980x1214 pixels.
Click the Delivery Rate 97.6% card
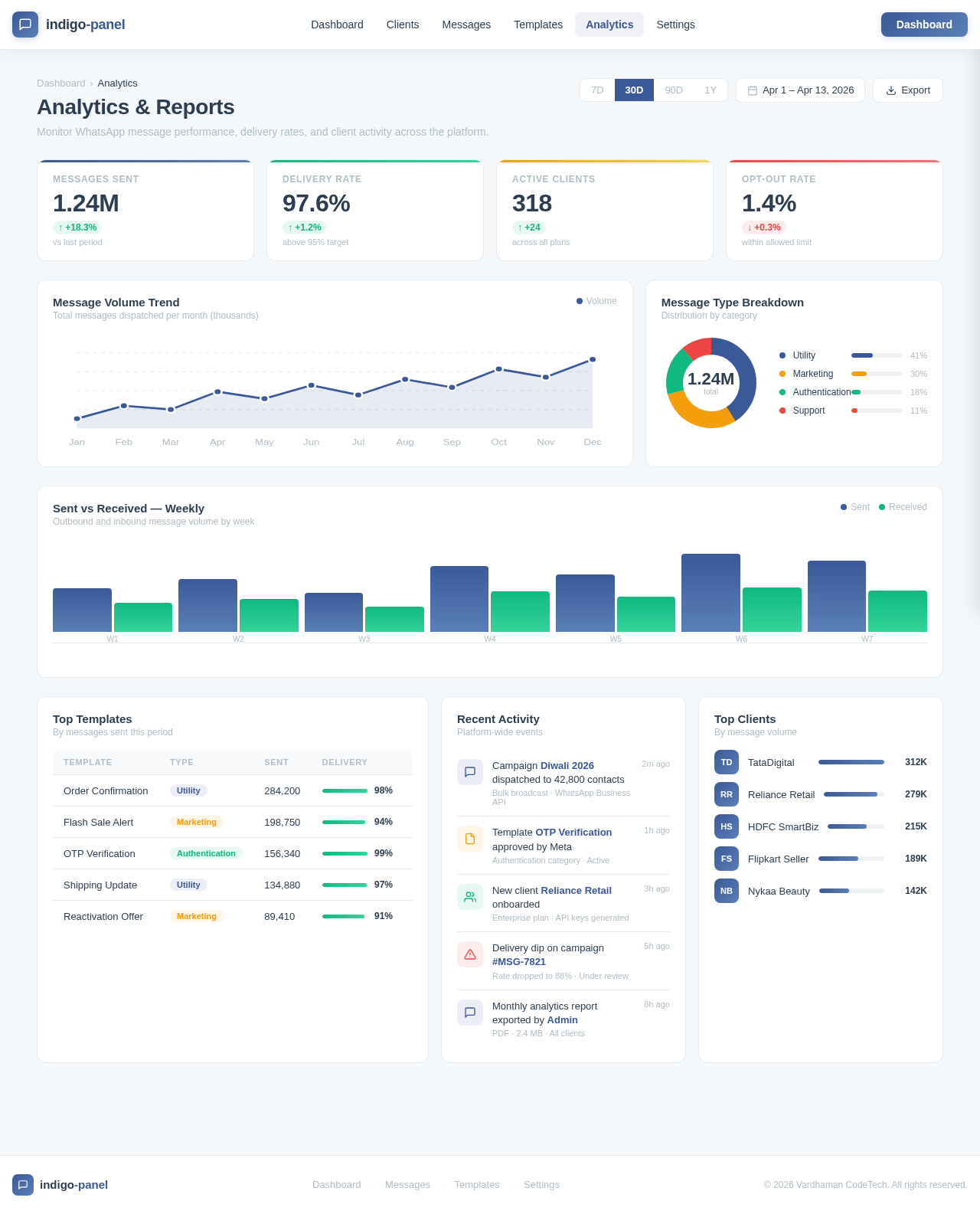point(375,211)
